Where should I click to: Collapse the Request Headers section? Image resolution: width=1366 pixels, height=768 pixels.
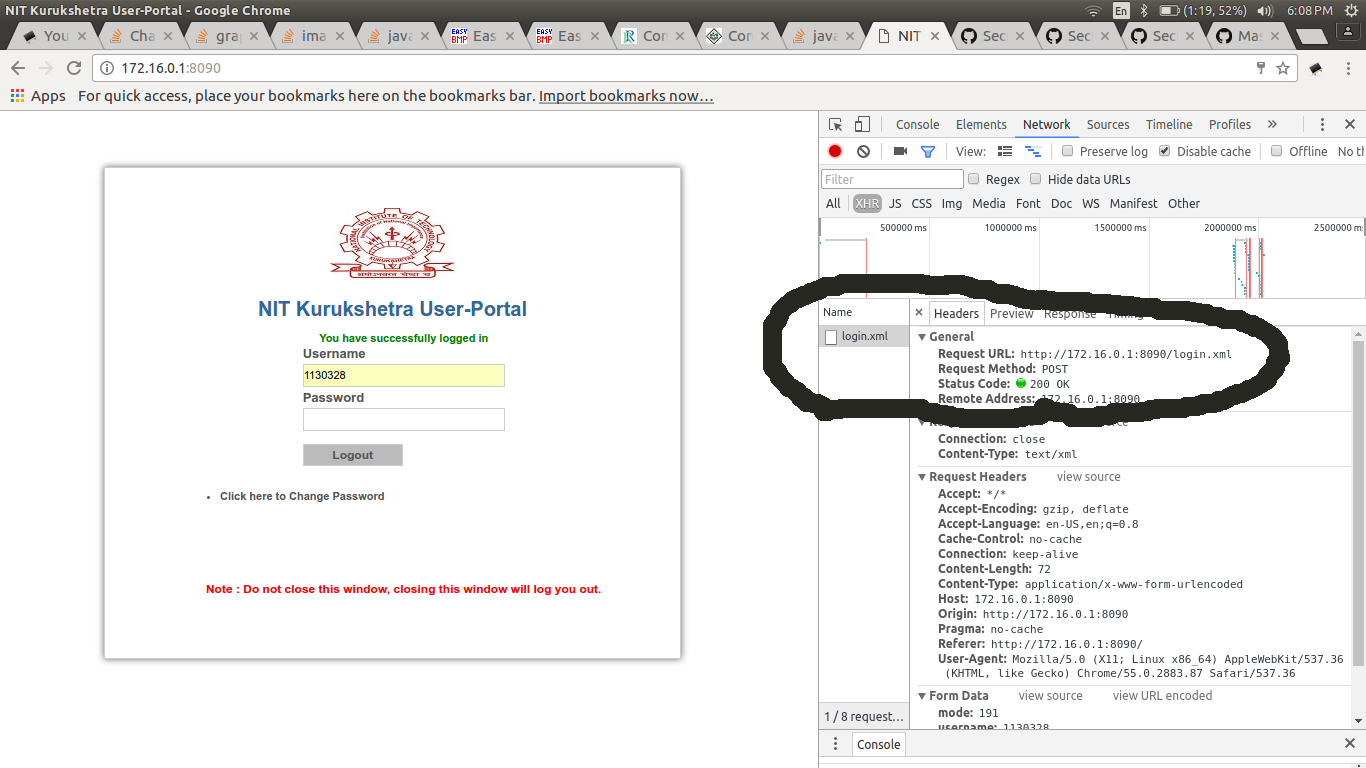coord(923,477)
